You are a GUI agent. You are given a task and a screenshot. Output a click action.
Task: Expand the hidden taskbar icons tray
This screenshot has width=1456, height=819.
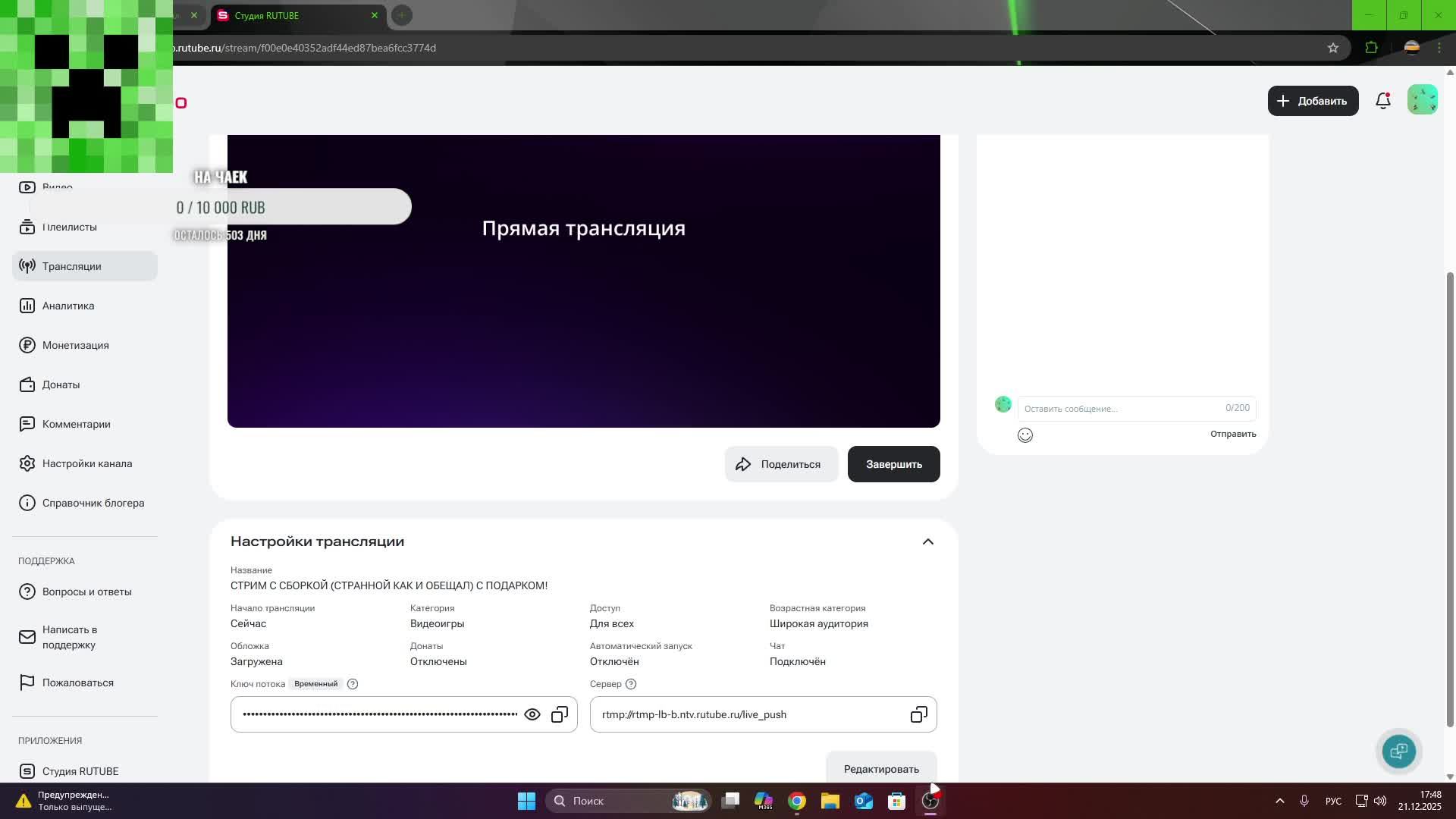[x=1279, y=800]
